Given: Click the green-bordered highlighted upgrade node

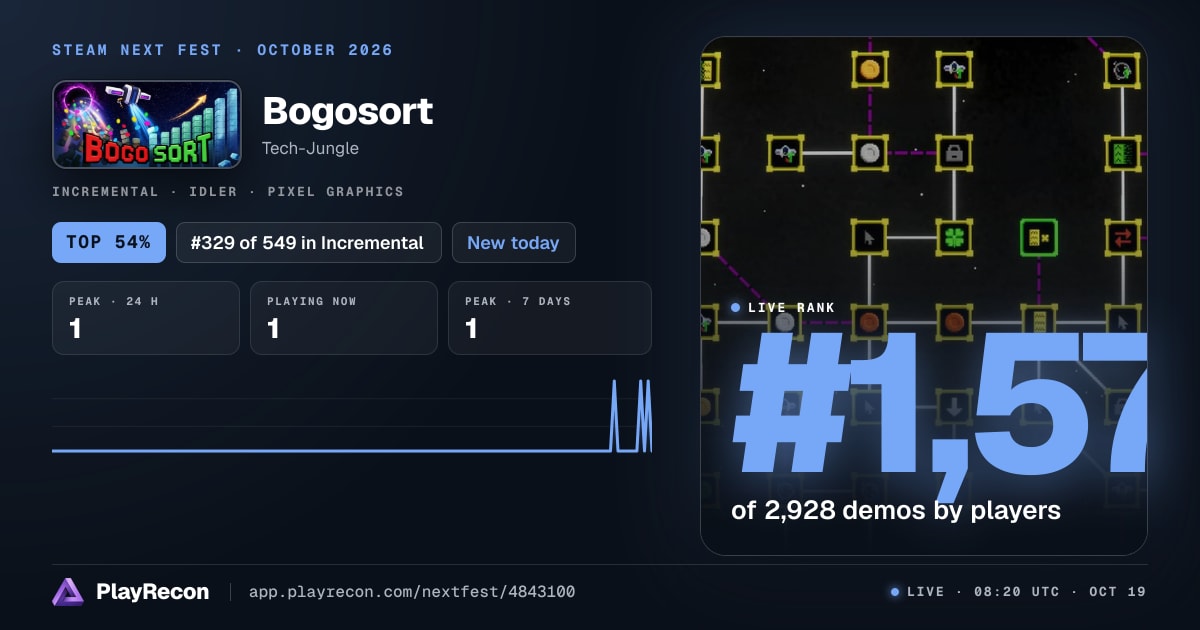Looking at the screenshot, I should [x=1039, y=237].
